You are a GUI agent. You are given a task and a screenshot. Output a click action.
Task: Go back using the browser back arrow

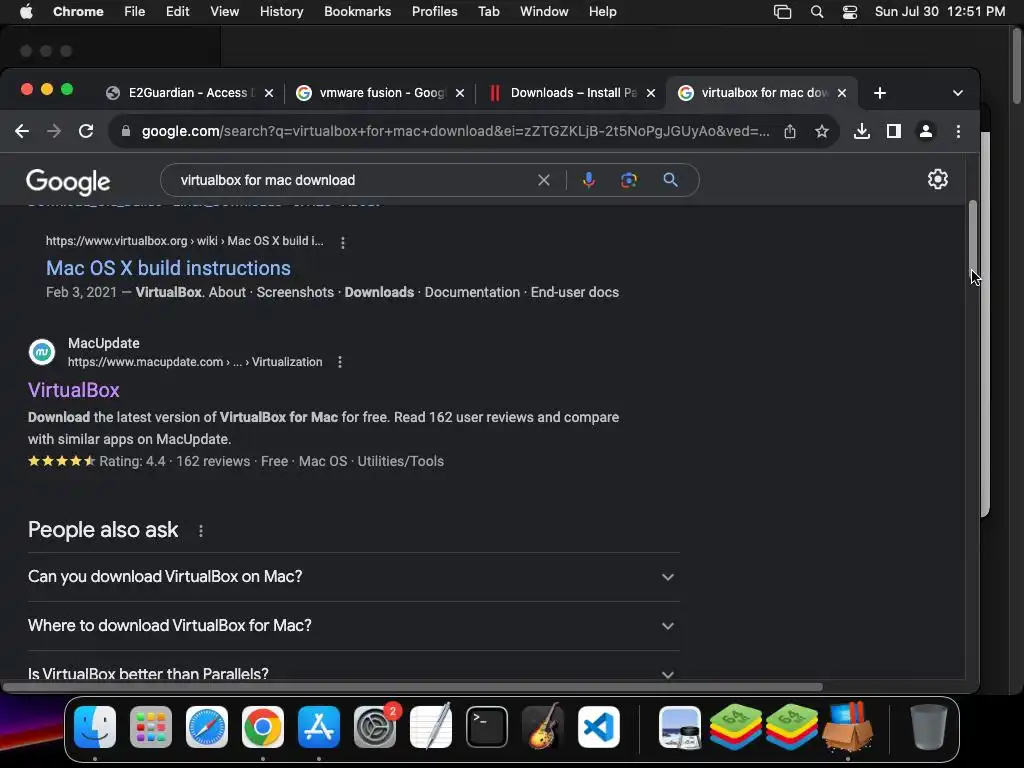(x=22, y=131)
